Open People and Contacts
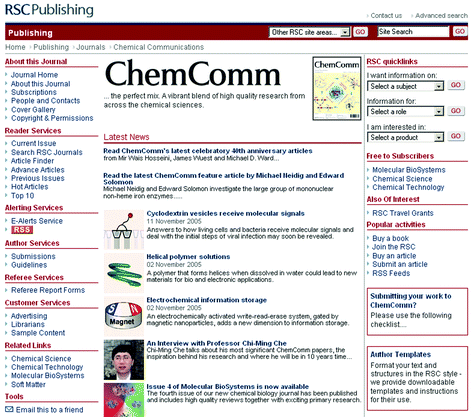Image resolution: width=472 pixels, height=417 pixels. click(46, 101)
